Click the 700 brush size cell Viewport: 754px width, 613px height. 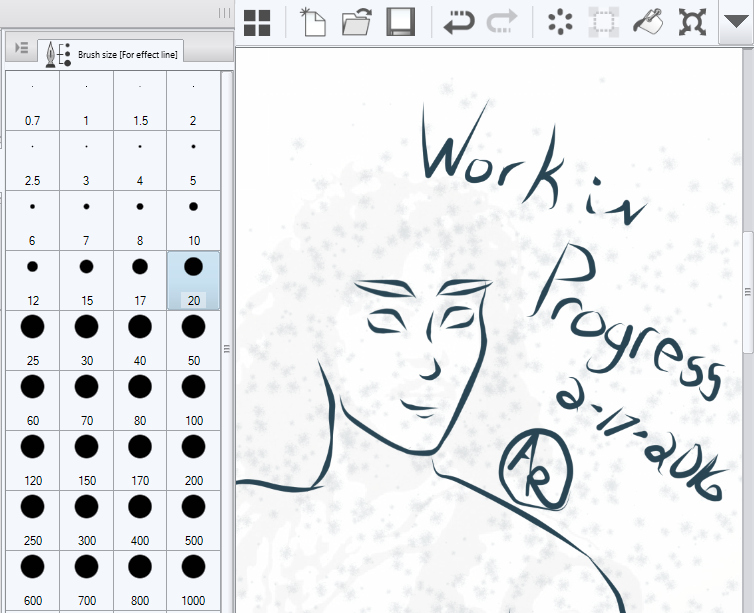pos(86,581)
